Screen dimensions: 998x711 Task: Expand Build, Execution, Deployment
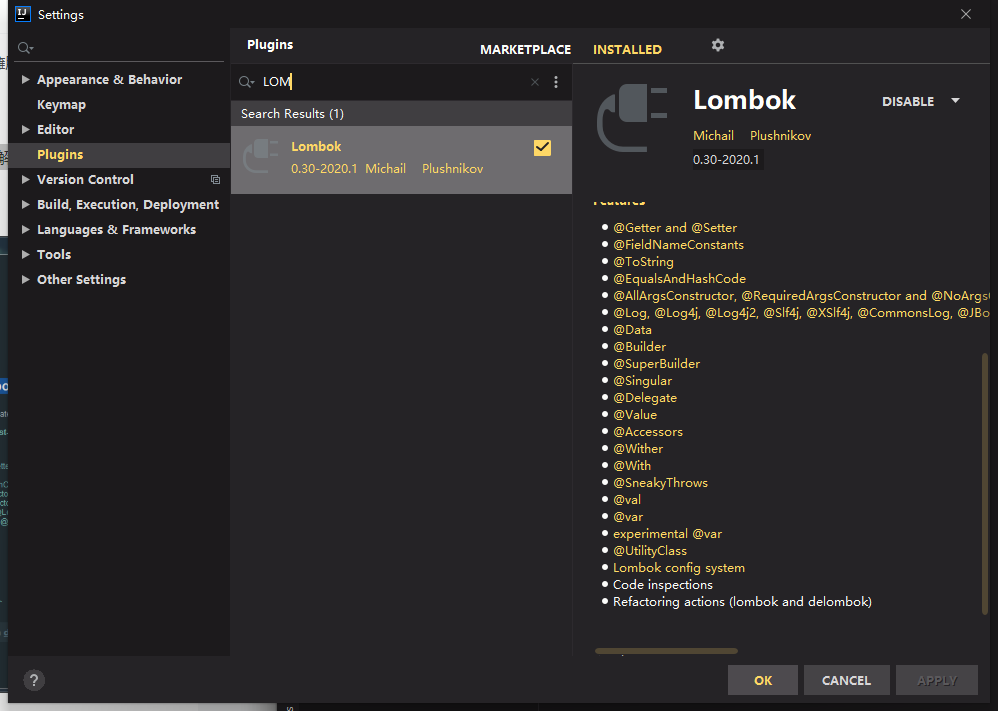[25, 204]
